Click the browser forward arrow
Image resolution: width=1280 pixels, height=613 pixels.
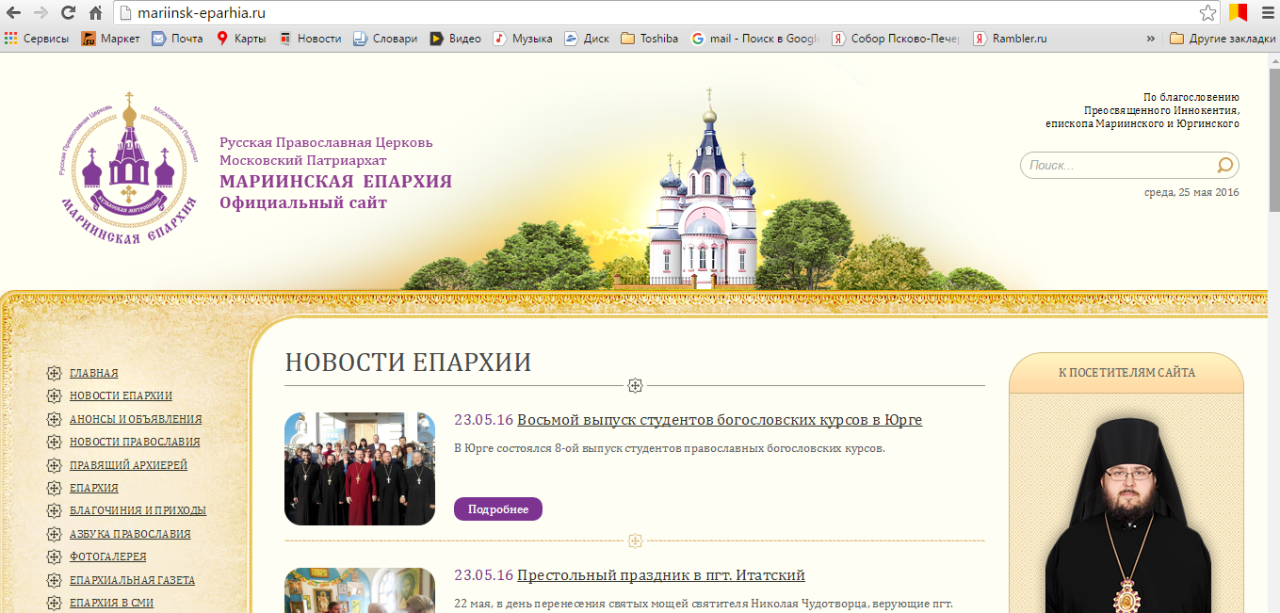coord(41,13)
